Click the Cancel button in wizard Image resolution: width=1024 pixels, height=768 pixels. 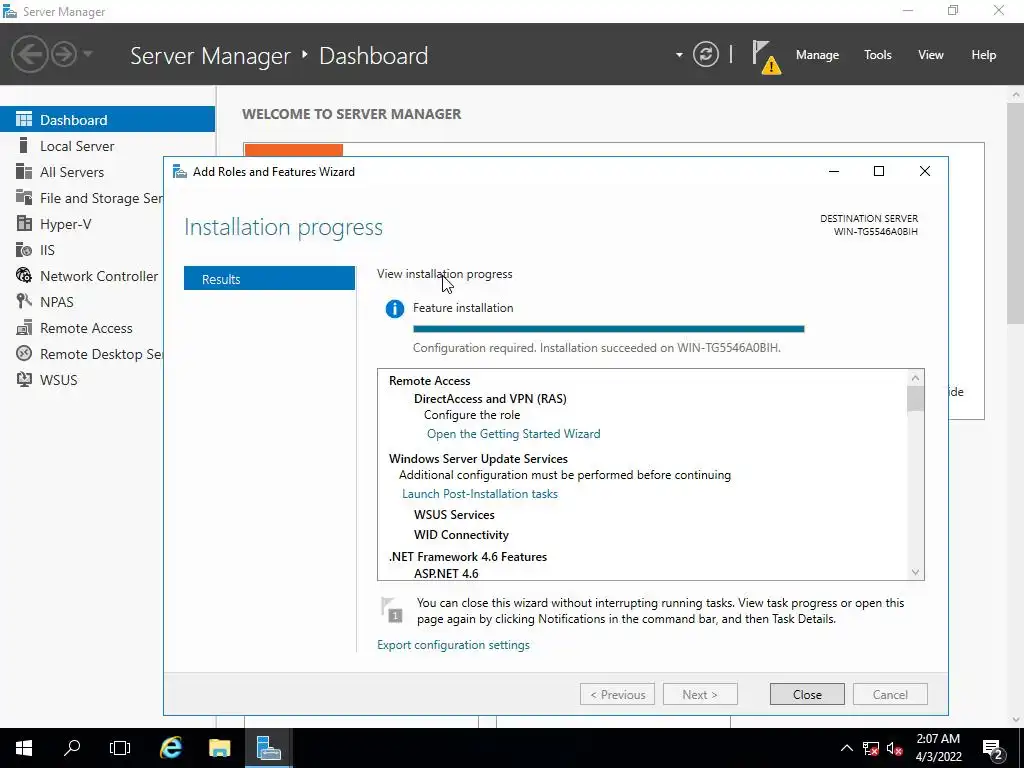click(890, 694)
